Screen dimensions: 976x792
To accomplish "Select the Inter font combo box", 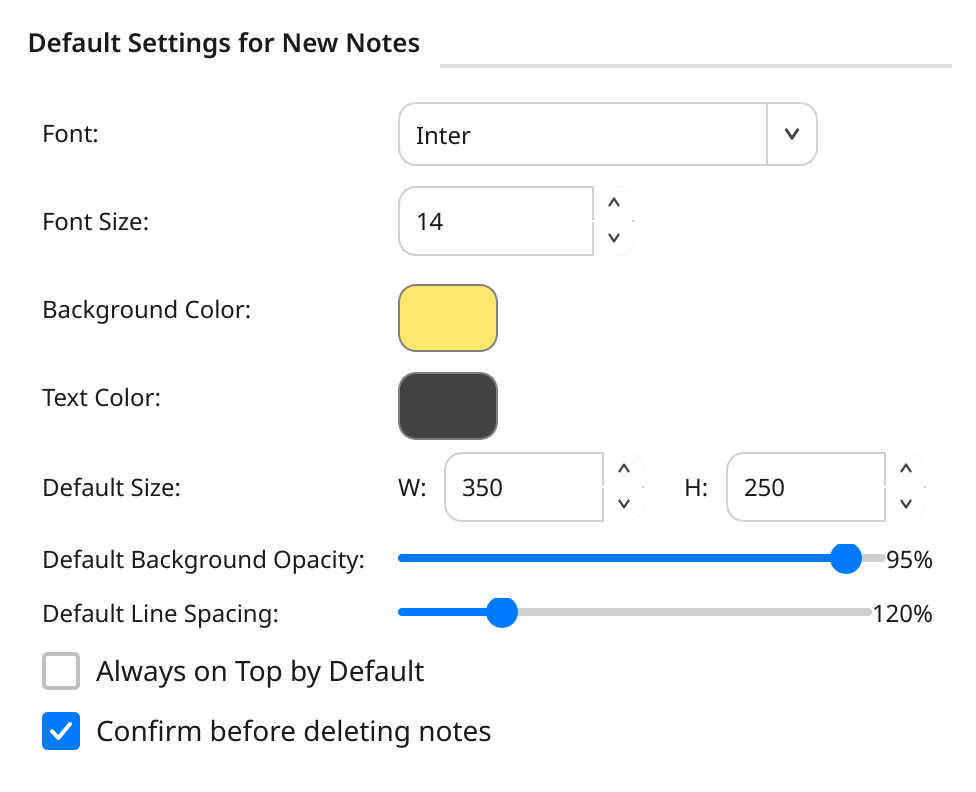I will [608, 134].
